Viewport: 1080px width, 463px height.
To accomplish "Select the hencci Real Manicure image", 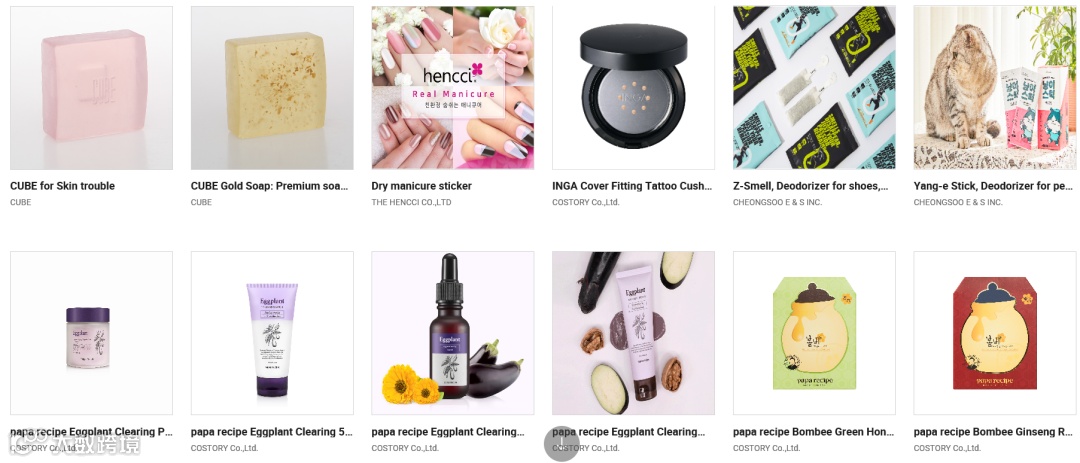I will 453,88.
